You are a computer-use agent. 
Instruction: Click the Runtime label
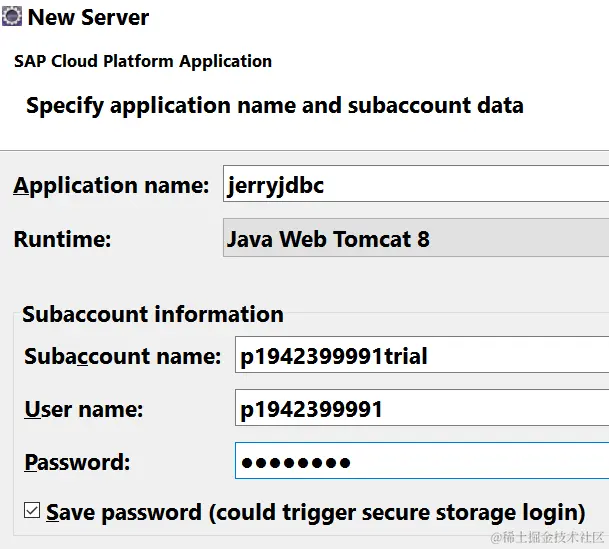62,240
